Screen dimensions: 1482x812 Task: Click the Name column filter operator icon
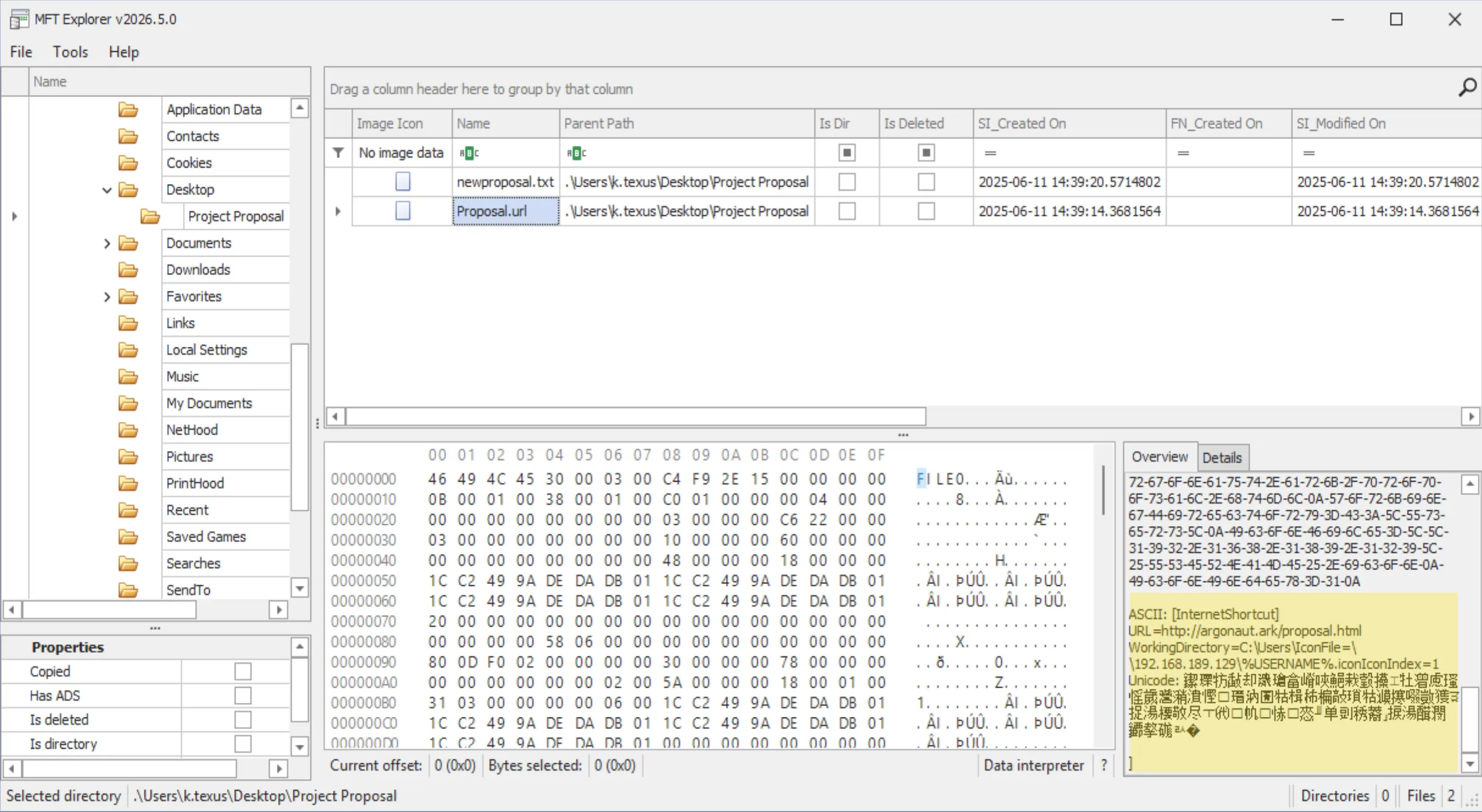tap(469, 153)
